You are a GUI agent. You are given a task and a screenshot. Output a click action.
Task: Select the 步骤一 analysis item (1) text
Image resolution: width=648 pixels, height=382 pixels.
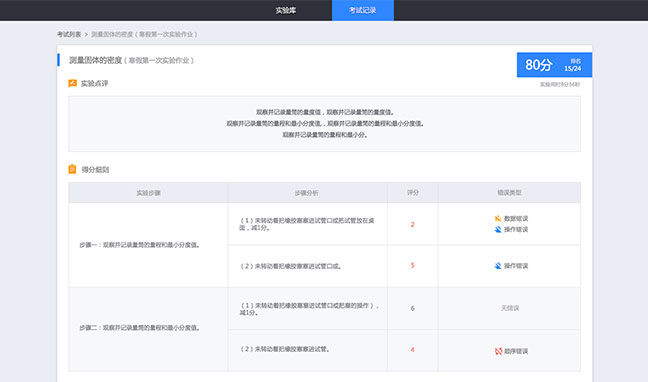(x=307, y=224)
